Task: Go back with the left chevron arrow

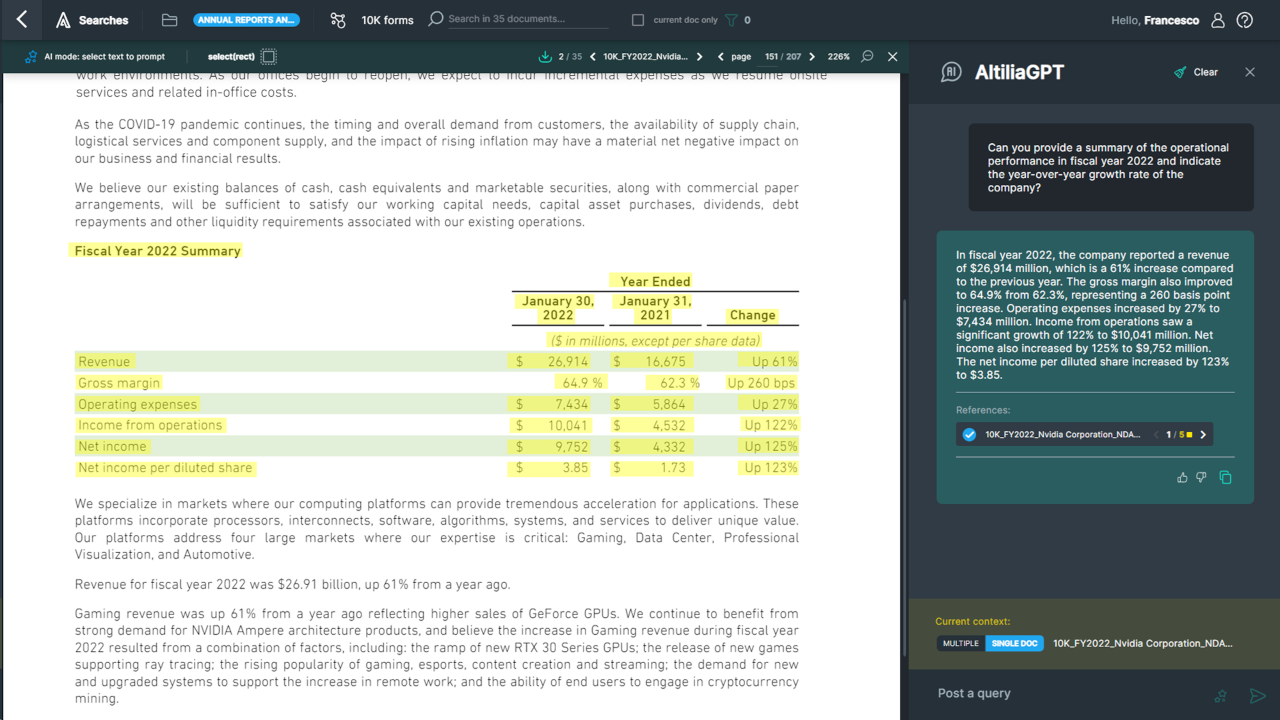Action: pyautogui.click(x=22, y=19)
